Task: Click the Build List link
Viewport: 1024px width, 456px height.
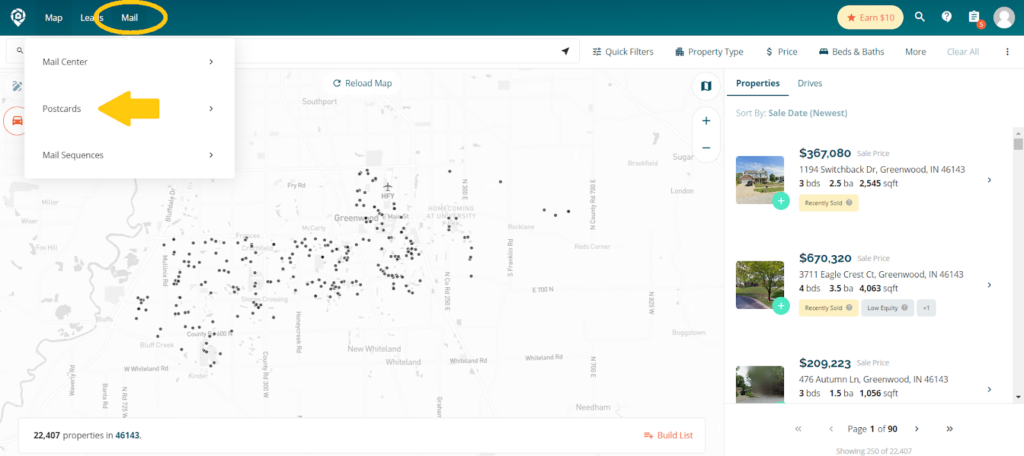Action: click(668, 435)
